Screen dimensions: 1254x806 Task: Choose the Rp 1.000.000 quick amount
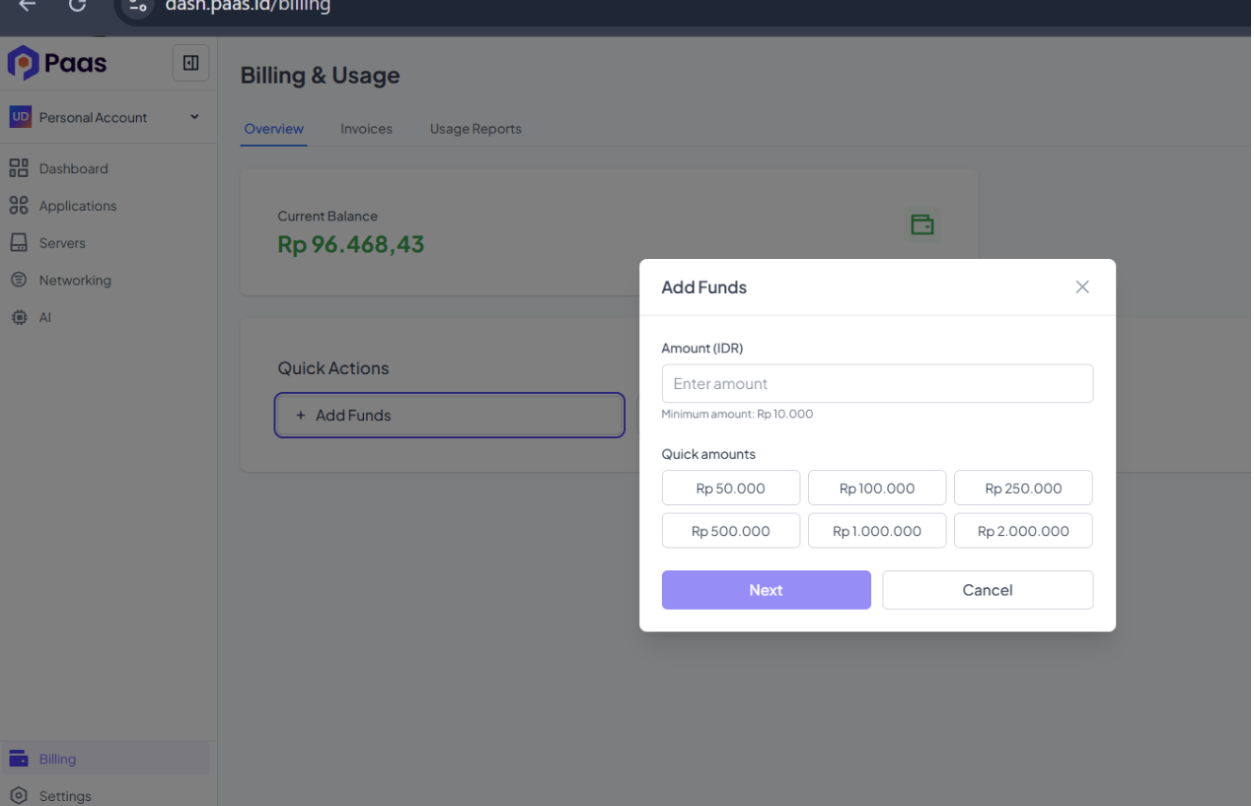(x=877, y=531)
